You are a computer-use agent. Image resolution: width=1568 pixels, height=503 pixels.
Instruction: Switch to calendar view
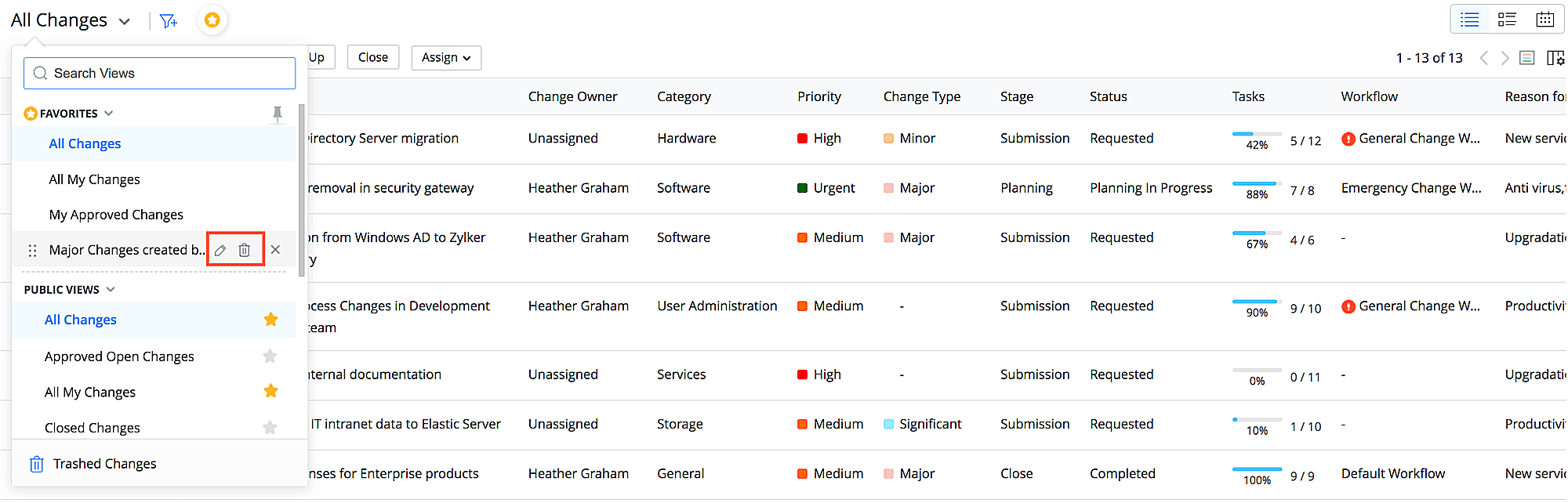pyautogui.click(x=1544, y=20)
